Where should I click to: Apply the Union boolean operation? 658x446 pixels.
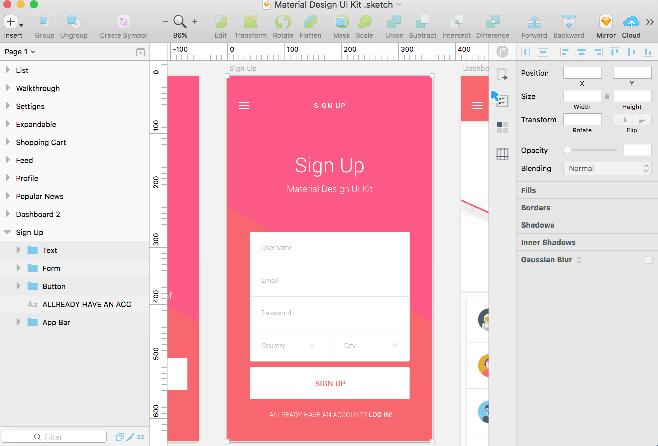[x=394, y=21]
